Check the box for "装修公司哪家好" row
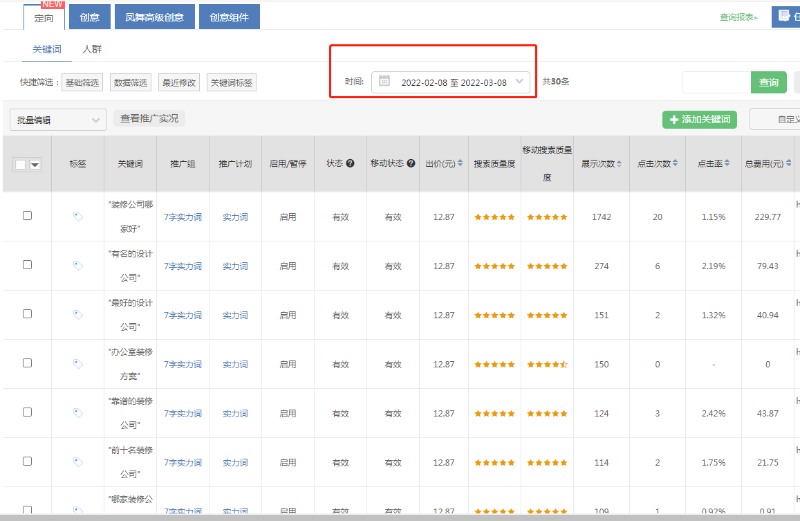Viewport: 800px width, 521px height. pyautogui.click(x=27, y=216)
